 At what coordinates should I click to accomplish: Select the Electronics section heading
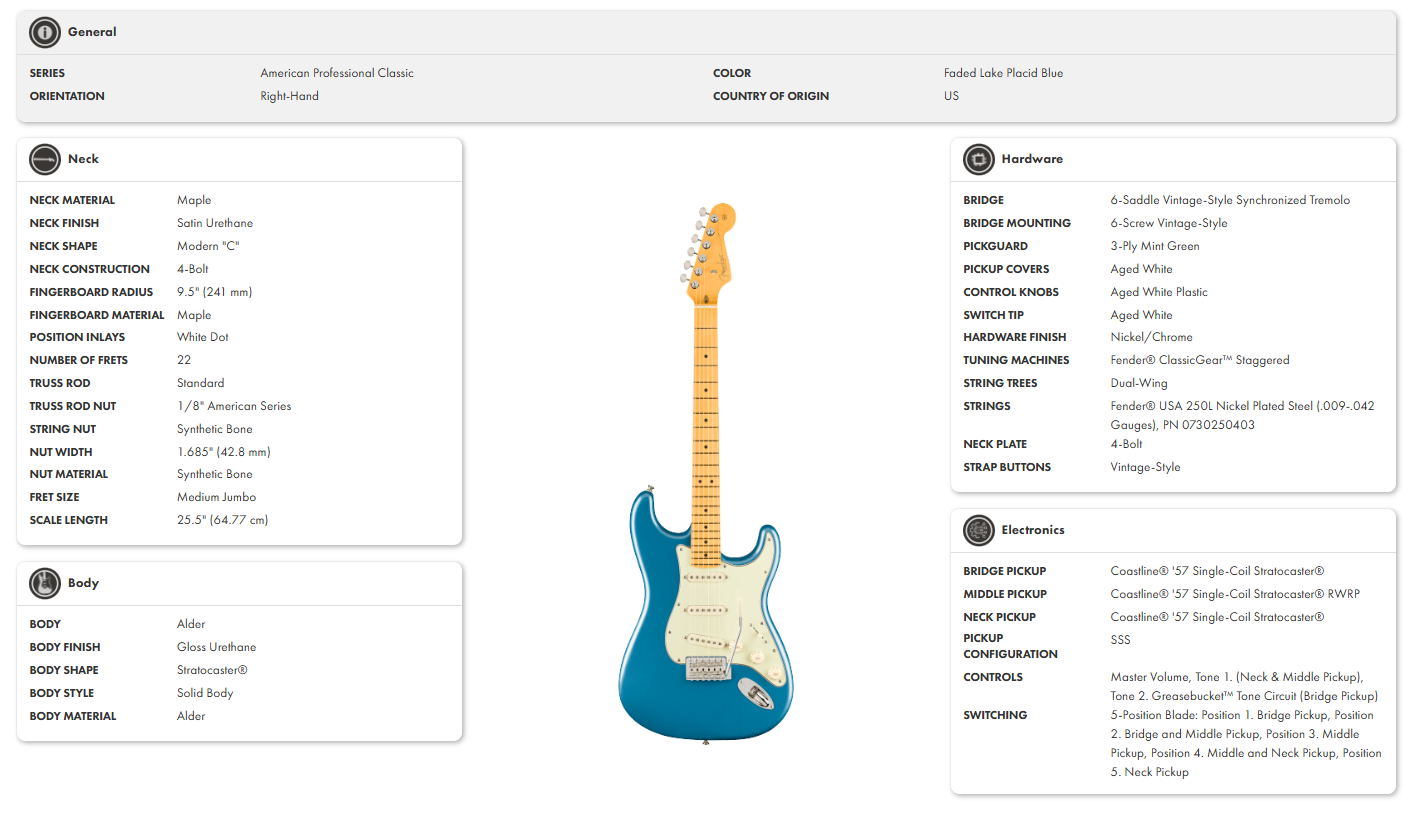(1032, 530)
